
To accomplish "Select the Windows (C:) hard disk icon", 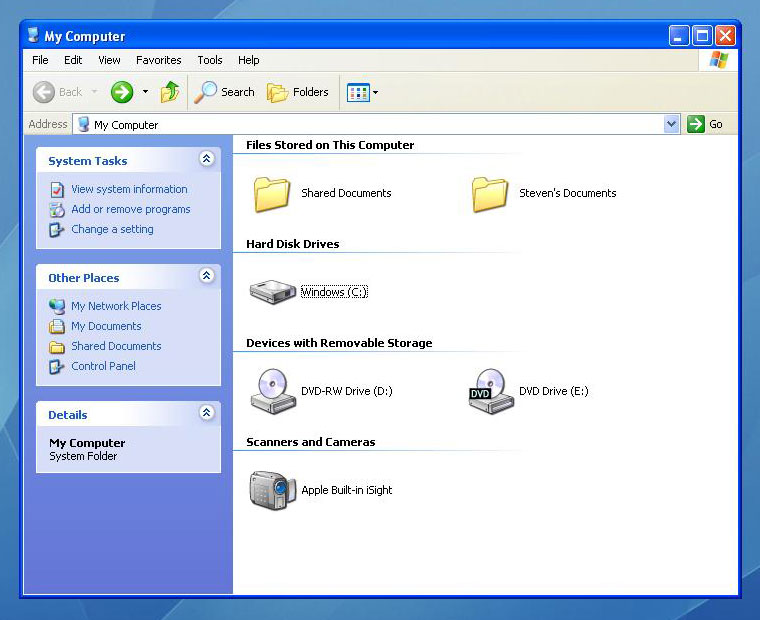I will [x=273, y=292].
